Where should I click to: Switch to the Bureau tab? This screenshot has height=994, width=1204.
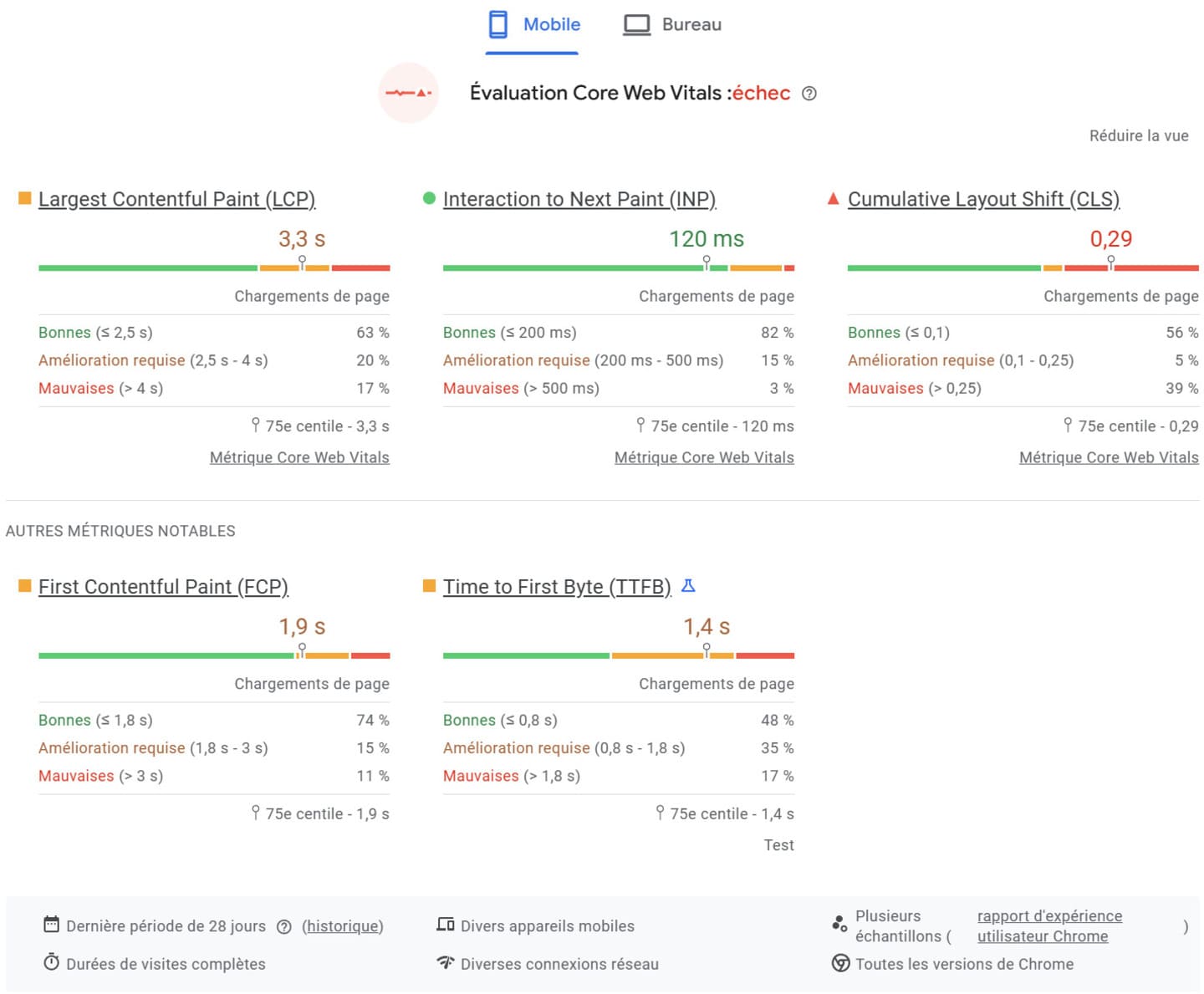coord(672,25)
